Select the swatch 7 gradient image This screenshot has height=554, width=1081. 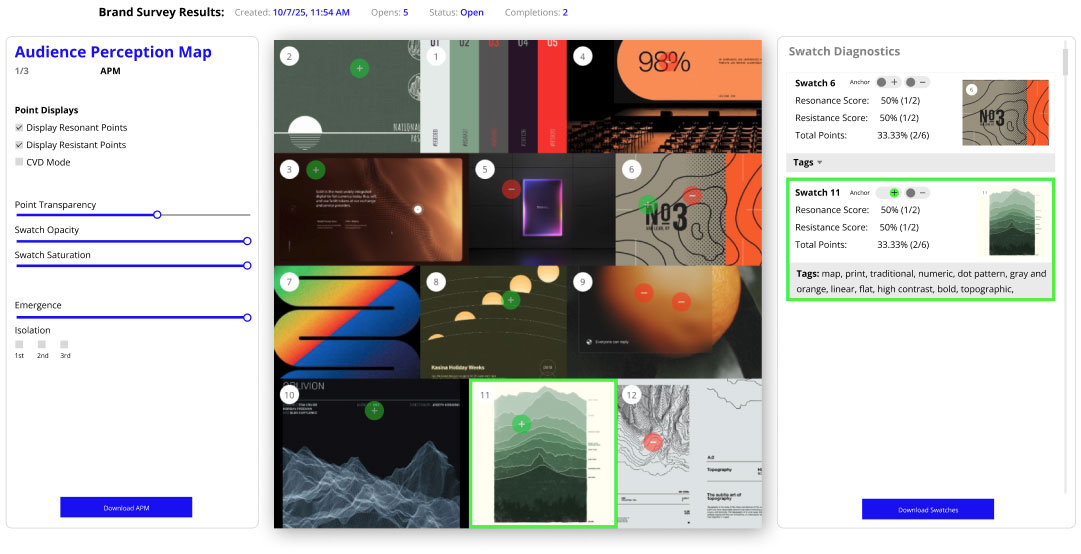(x=347, y=322)
